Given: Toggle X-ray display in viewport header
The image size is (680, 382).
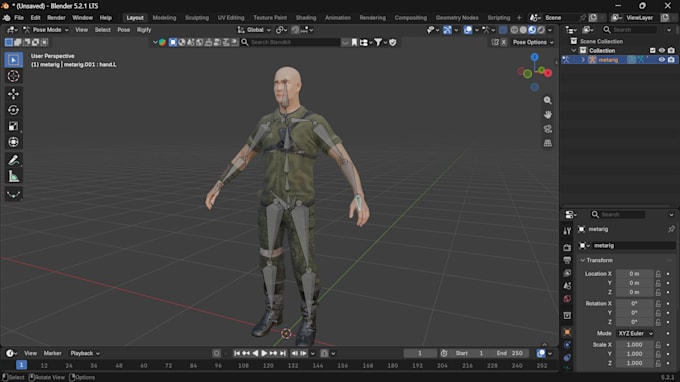Looking at the screenshot, I should pyautogui.click(x=503, y=30).
